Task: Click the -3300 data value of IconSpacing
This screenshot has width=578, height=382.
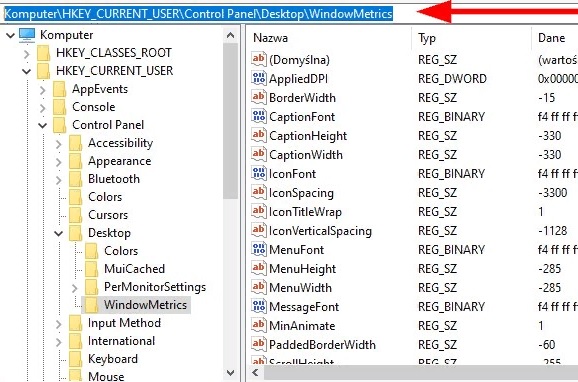Action: point(553,192)
